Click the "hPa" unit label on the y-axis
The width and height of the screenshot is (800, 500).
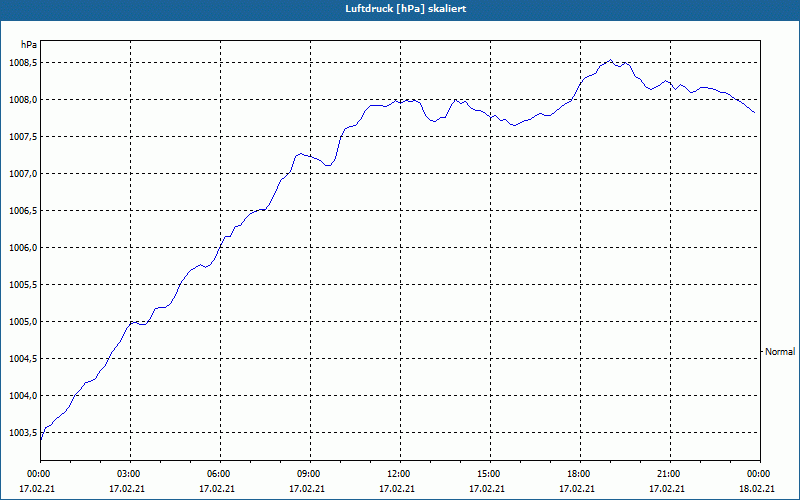coord(29,45)
